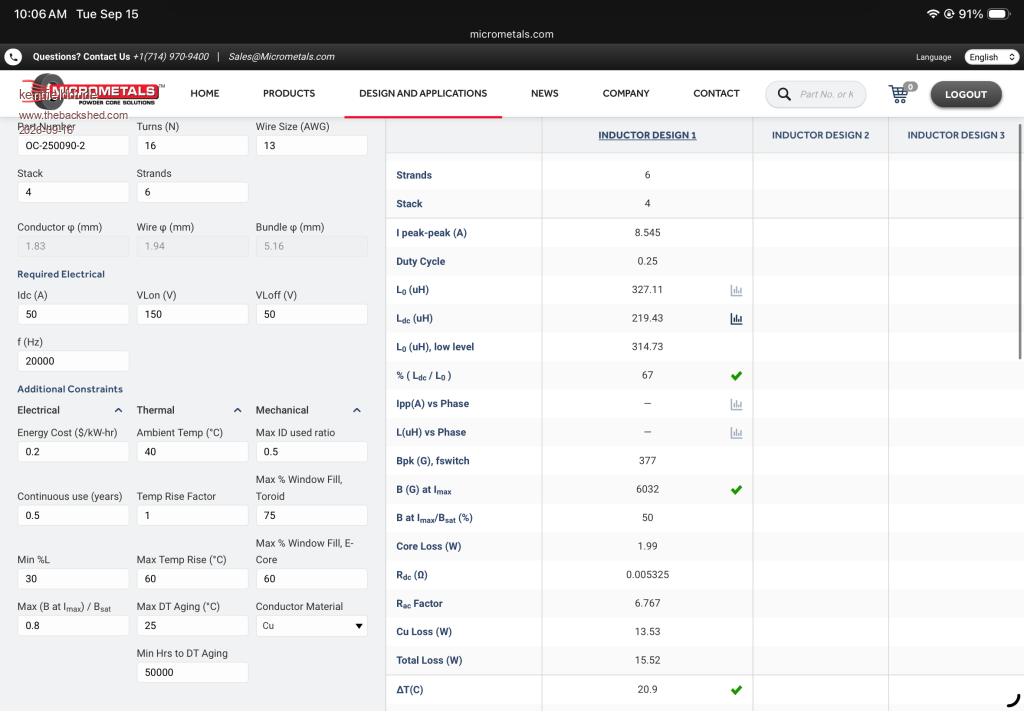This screenshot has width=1024, height=711.
Task: Open the L(uH) vs Phase chart icon
Action: click(x=736, y=433)
